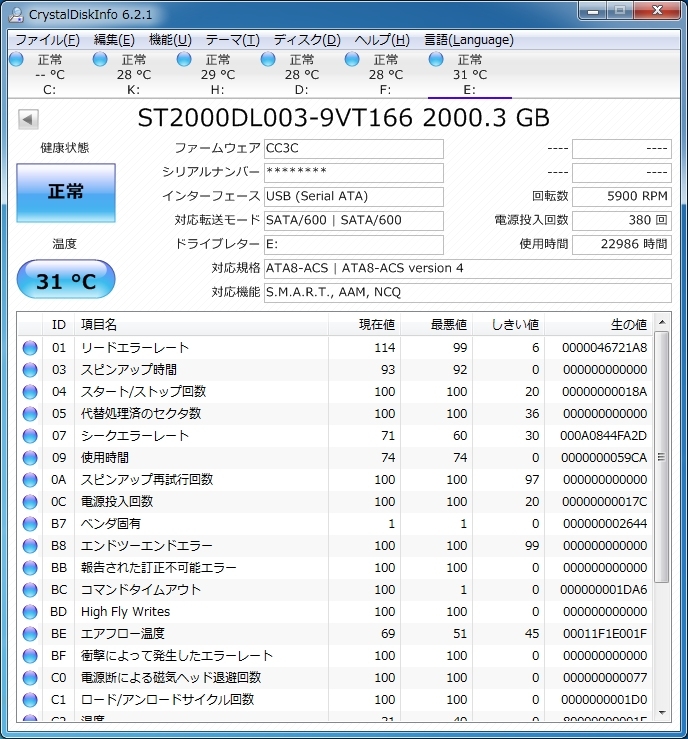Open the 言語(Language) menu
The width and height of the screenshot is (688, 739).
469,40
